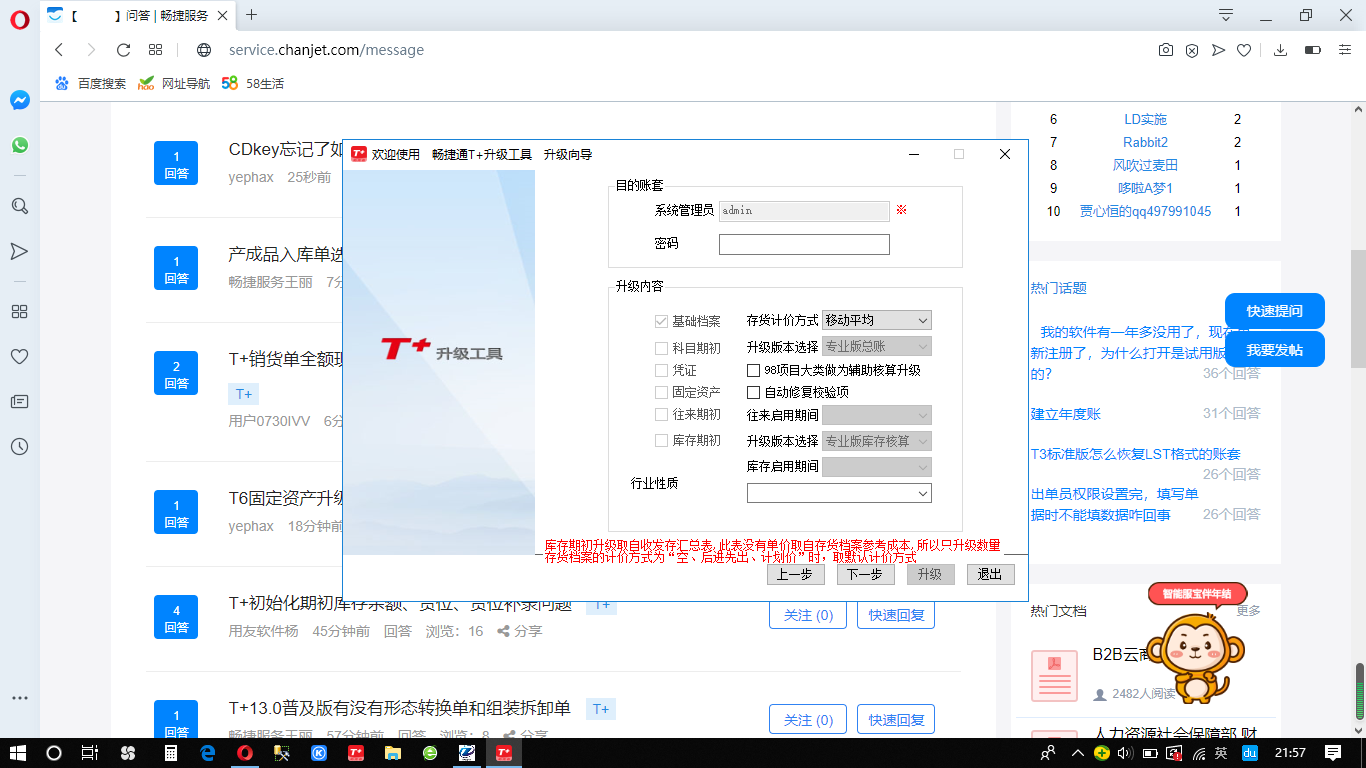Image resolution: width=1366 pixels, height=768 pixels.
Task: Open the 58生活 bookmark
Action: (x=253, y=83)
